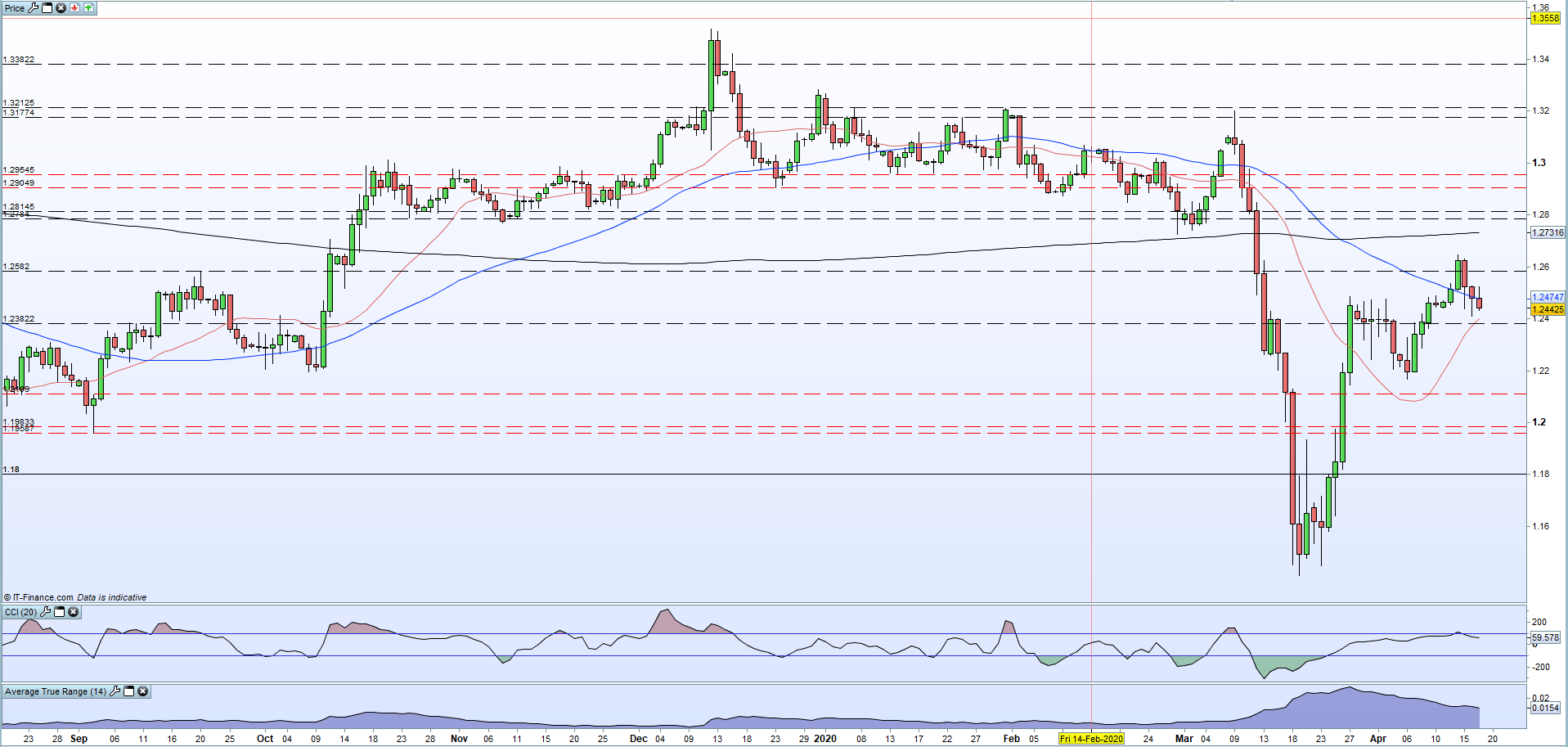Click the green up-arrow export icon

[88, 7]
